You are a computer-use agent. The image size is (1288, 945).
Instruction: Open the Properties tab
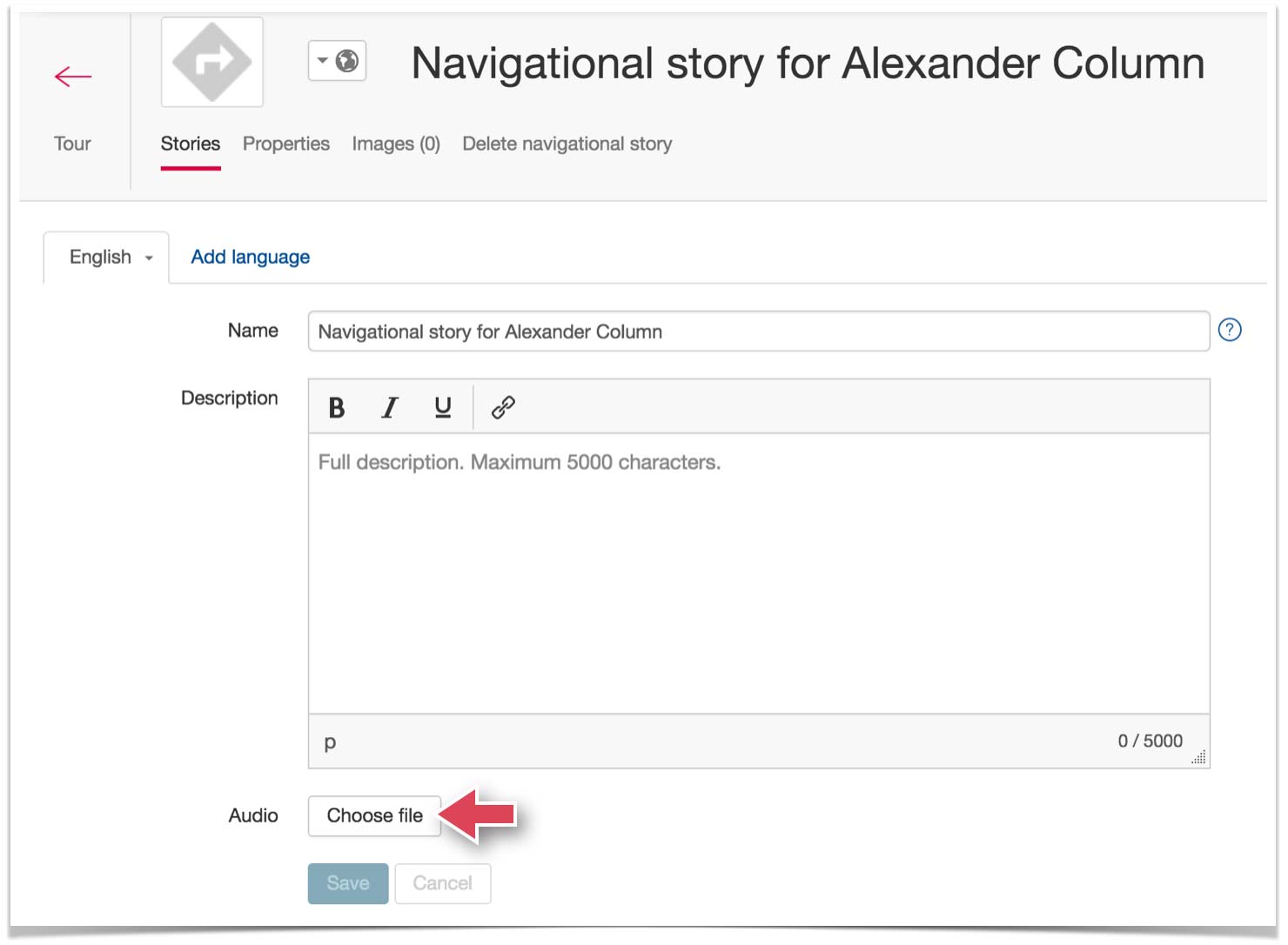(285, 144)
